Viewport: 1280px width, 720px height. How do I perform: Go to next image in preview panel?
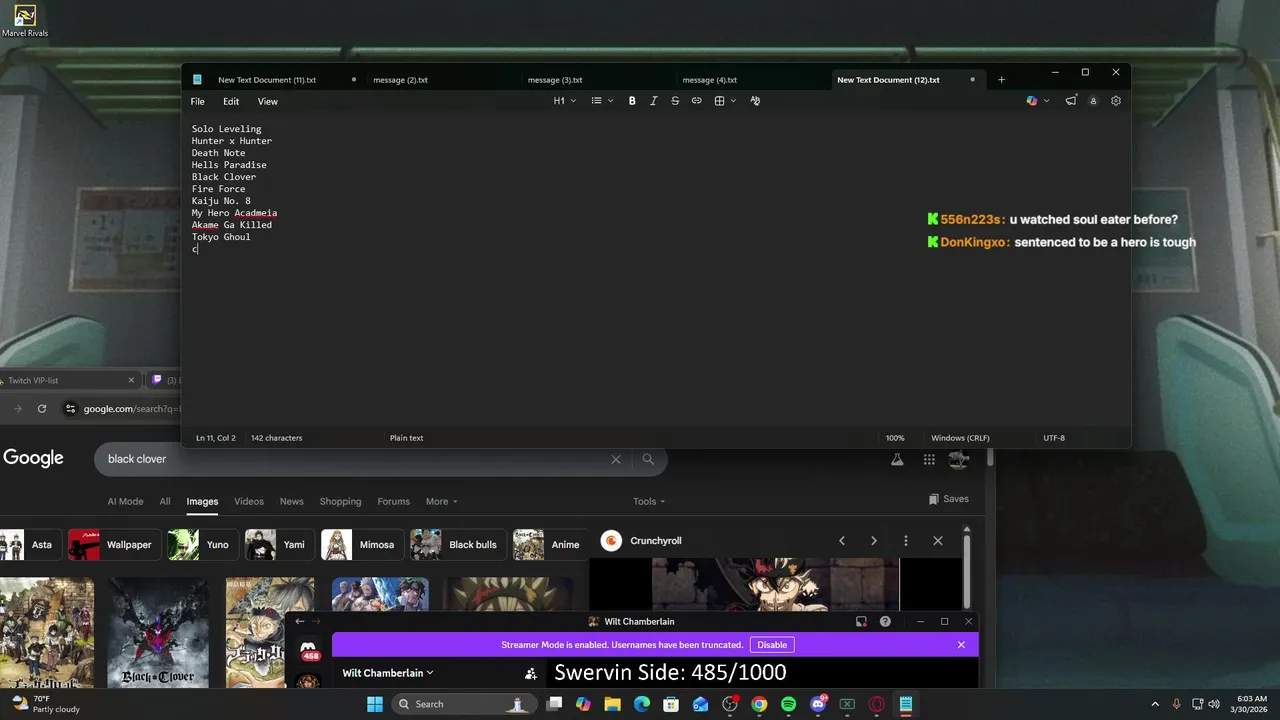pyautogui.click(x=874, y=541)
